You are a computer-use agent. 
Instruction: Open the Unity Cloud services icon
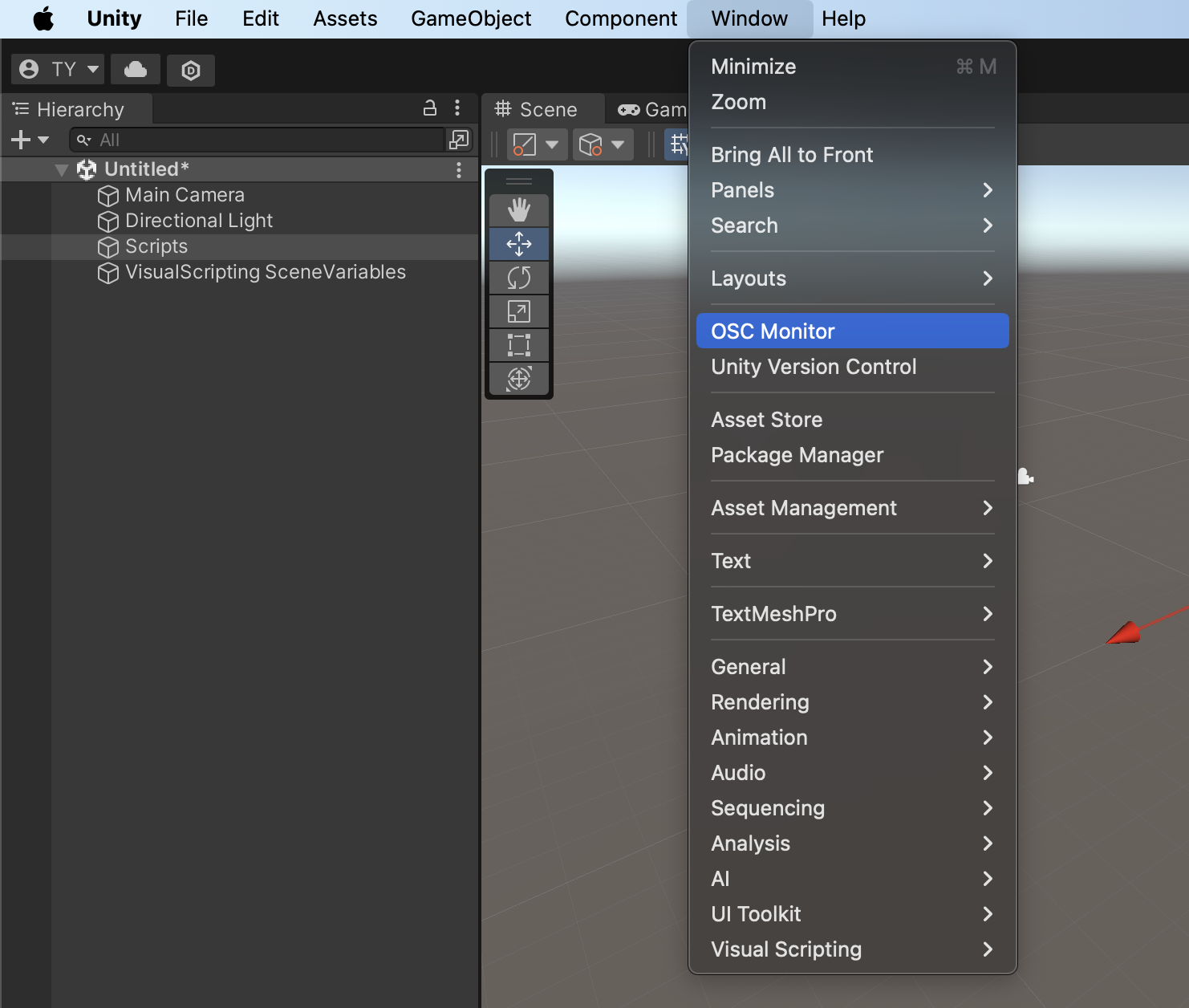pos(136,70)
